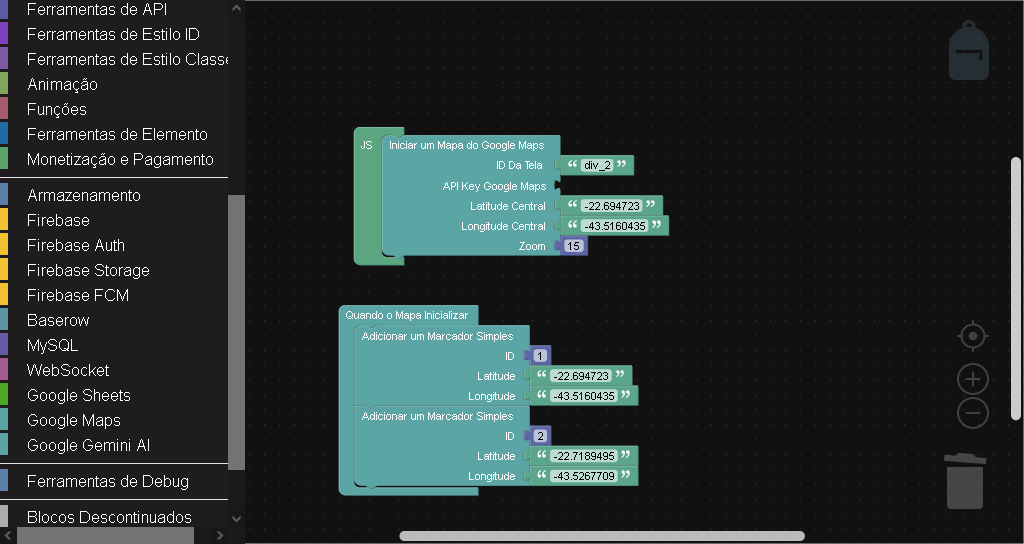The image size is (1024, 544).
Task: Click the workspace vertical scrollbar
Action: click(1016, 288)
